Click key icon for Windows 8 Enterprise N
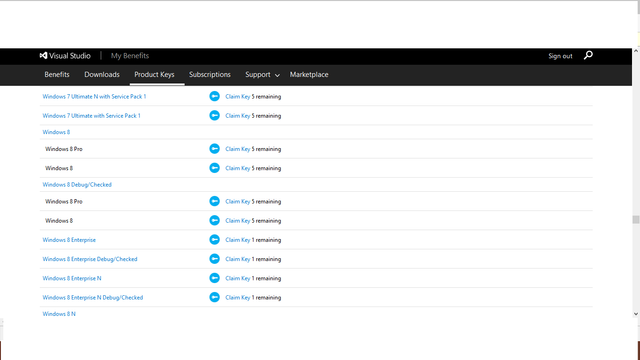Viewport: 640px width, 360px height. (214, 278)
